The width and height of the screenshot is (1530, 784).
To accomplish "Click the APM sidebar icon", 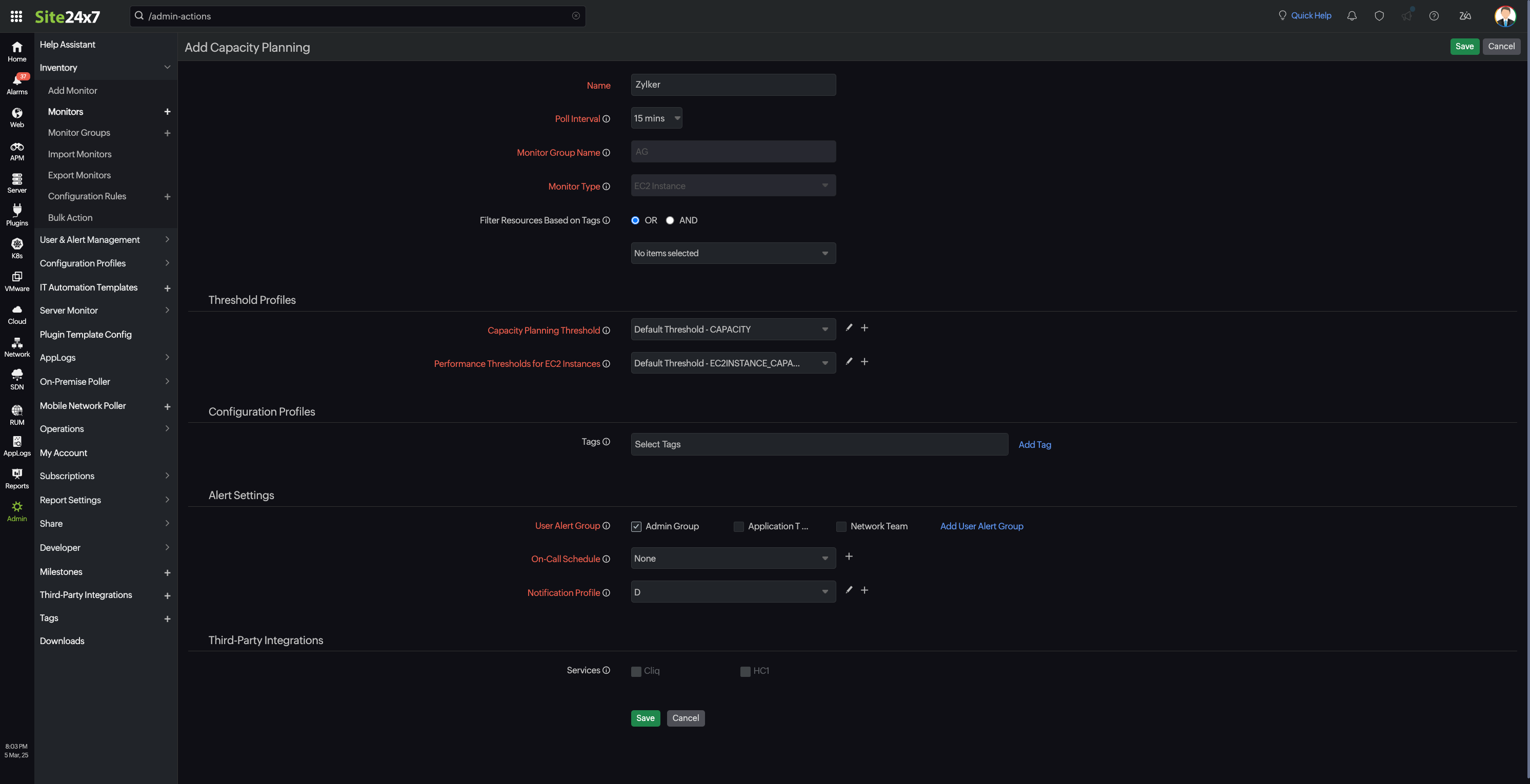I will point(16,151).
